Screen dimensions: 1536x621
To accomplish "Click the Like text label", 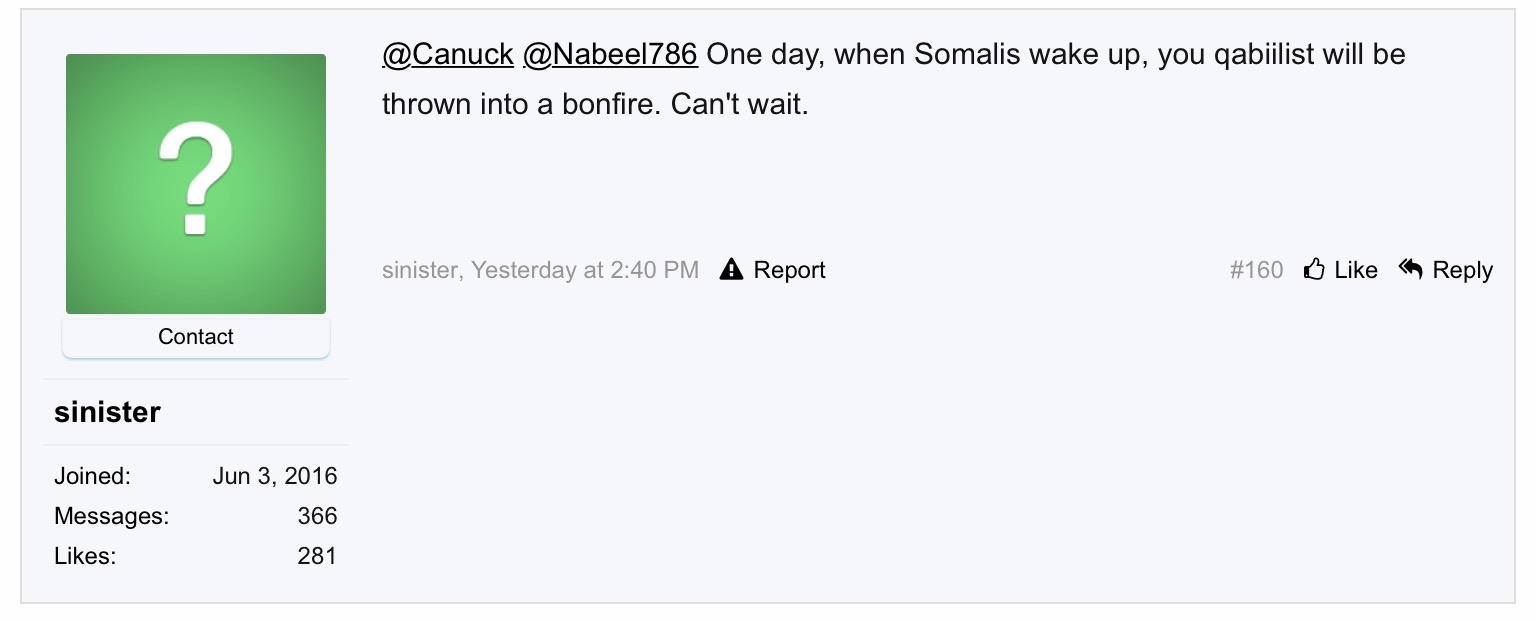I will tap(1356, 270).
